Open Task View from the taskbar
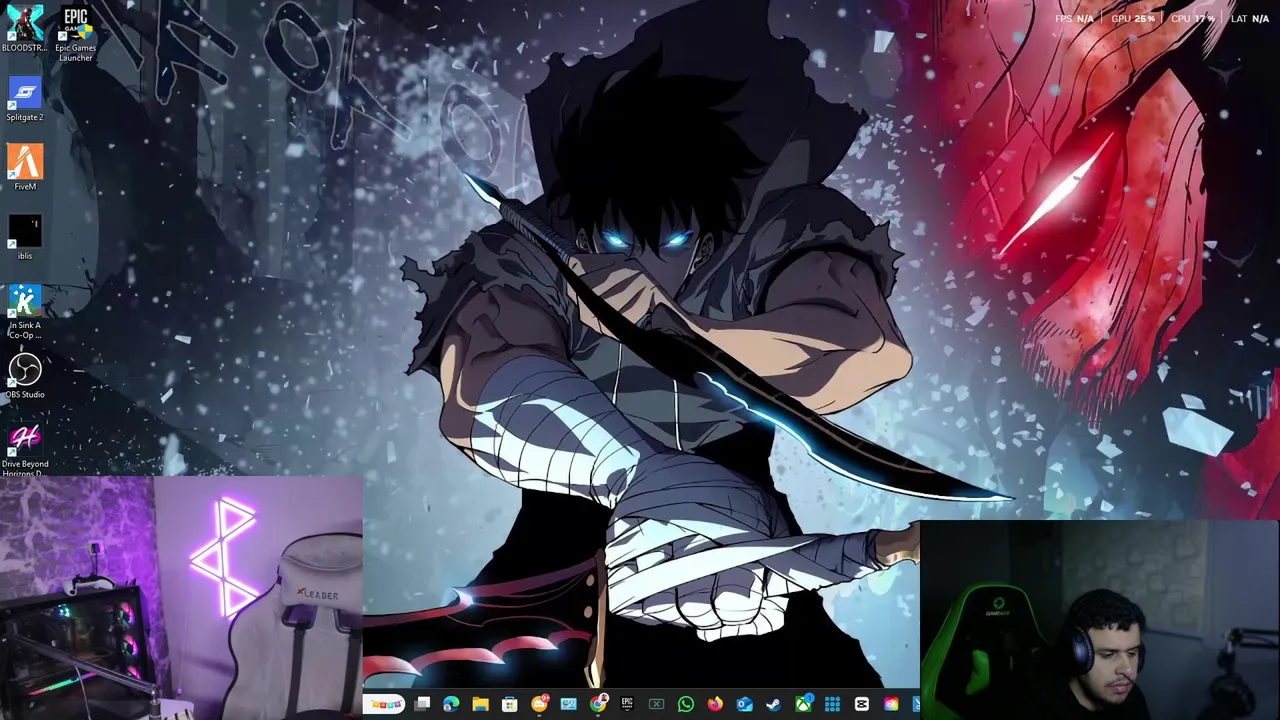Image resolution: width=1280 pixels, height=720 pixels. click(422, 705)
